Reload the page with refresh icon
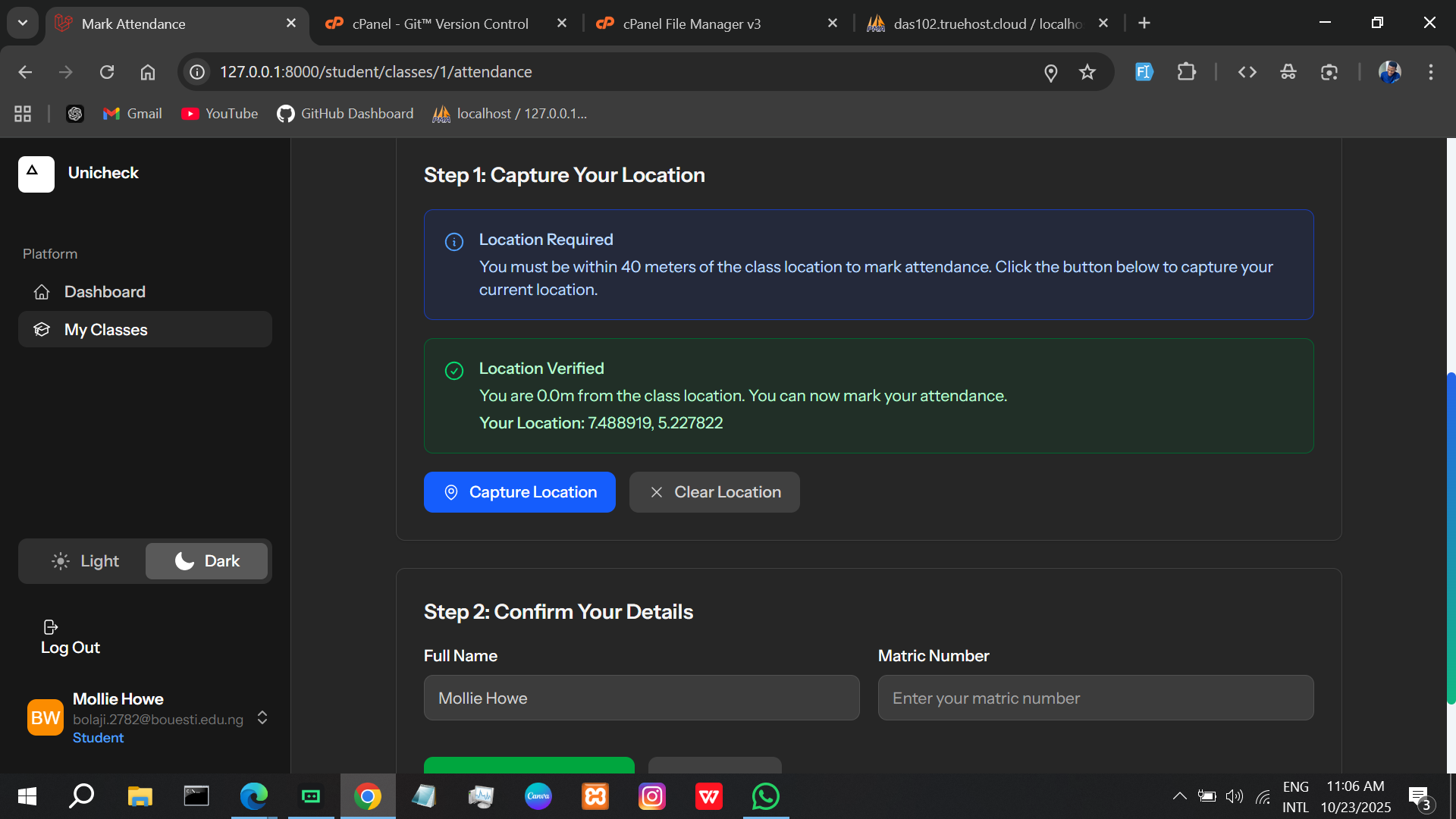 point(107,72)
